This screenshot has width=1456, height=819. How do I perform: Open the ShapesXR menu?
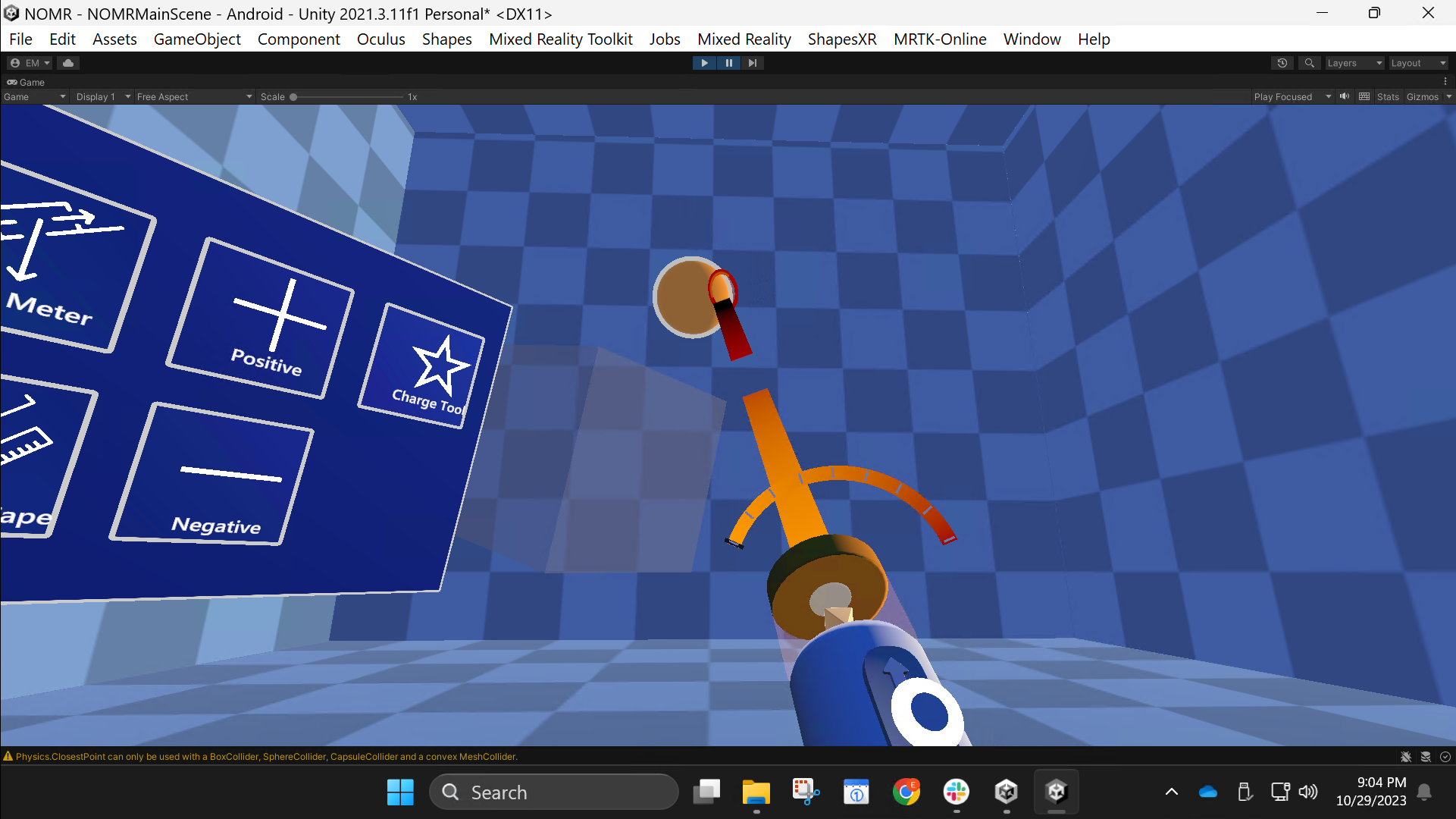842,39
